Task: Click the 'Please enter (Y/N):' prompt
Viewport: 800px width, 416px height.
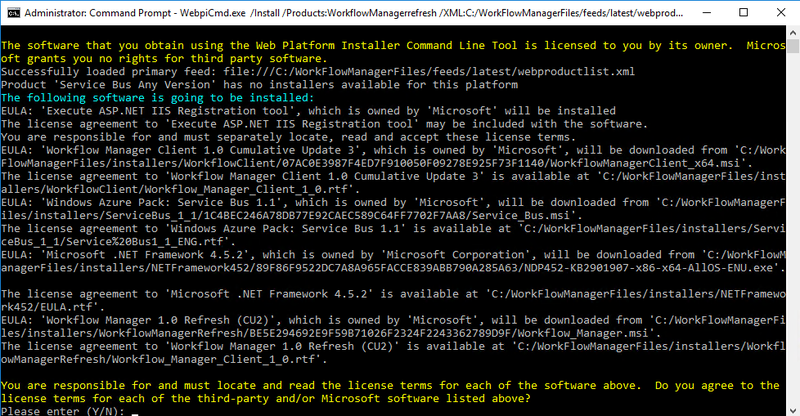Action: coord(63,411)
